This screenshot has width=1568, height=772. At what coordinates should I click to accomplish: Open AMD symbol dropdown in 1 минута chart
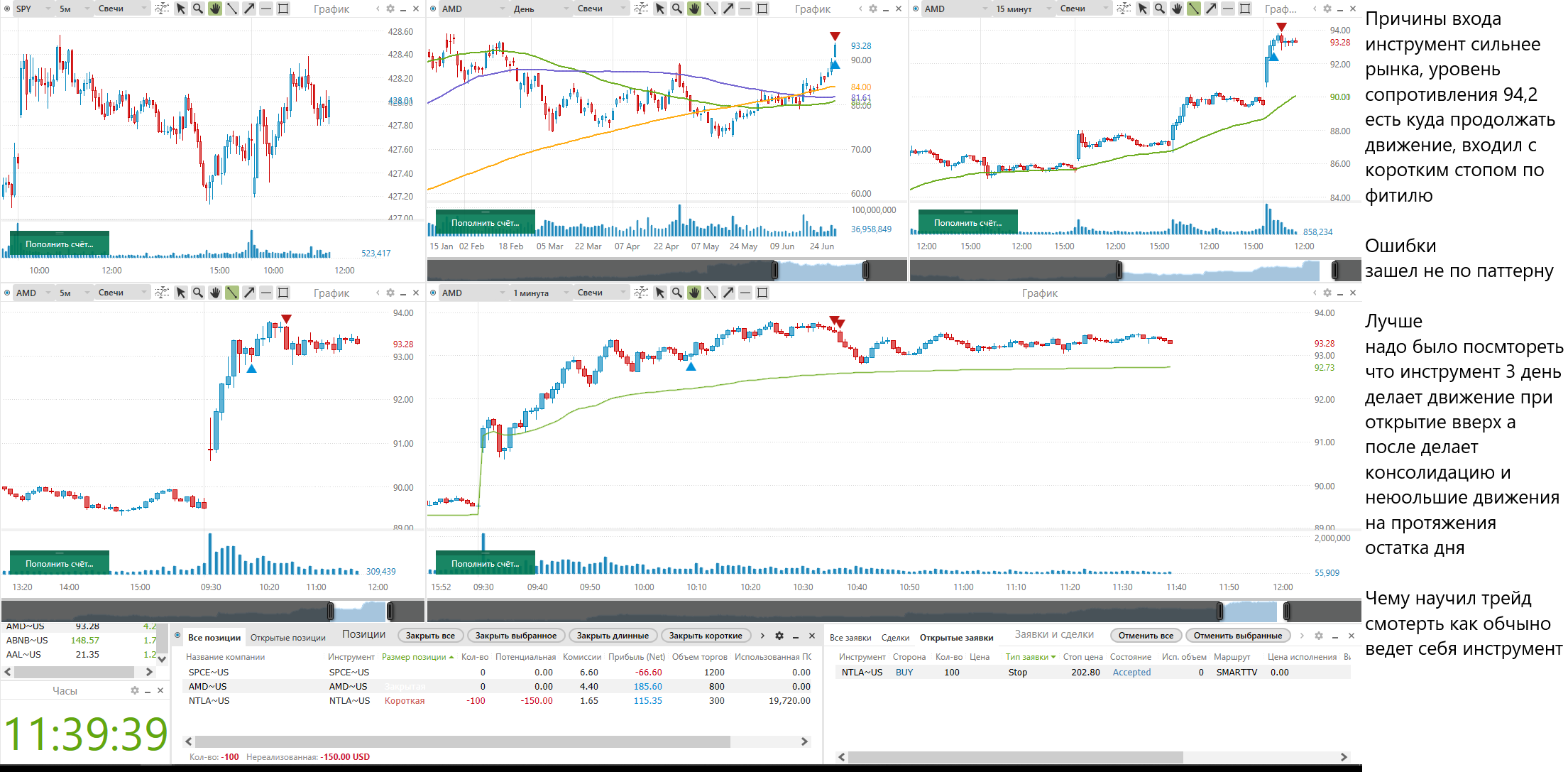click(x=473, y=293)
